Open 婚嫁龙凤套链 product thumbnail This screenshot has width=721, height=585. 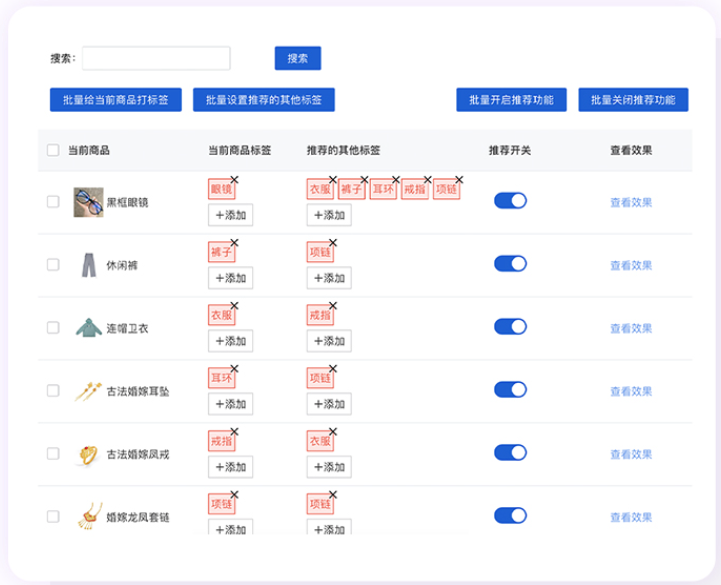click(89, 516)
